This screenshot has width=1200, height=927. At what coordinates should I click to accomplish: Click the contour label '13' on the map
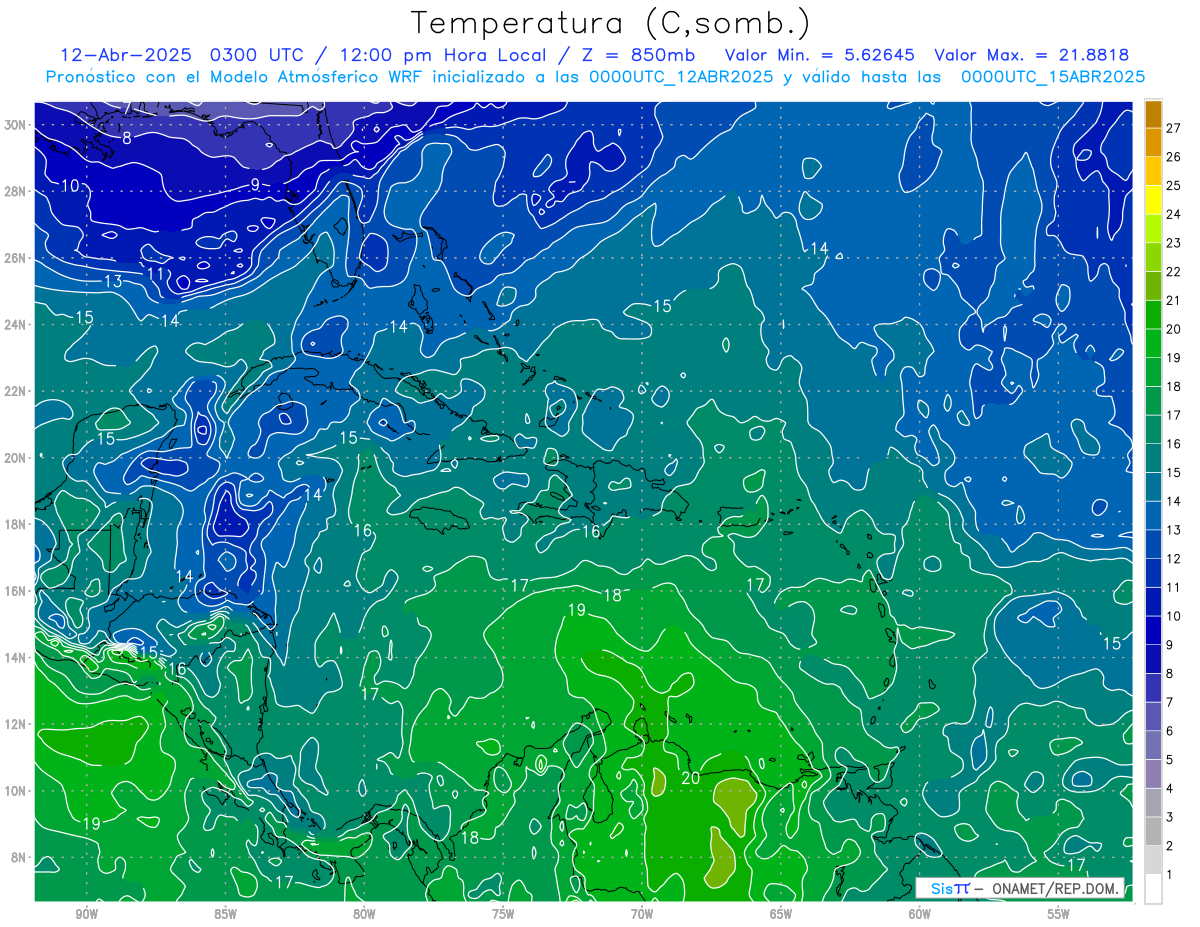[x=113, y=282]
